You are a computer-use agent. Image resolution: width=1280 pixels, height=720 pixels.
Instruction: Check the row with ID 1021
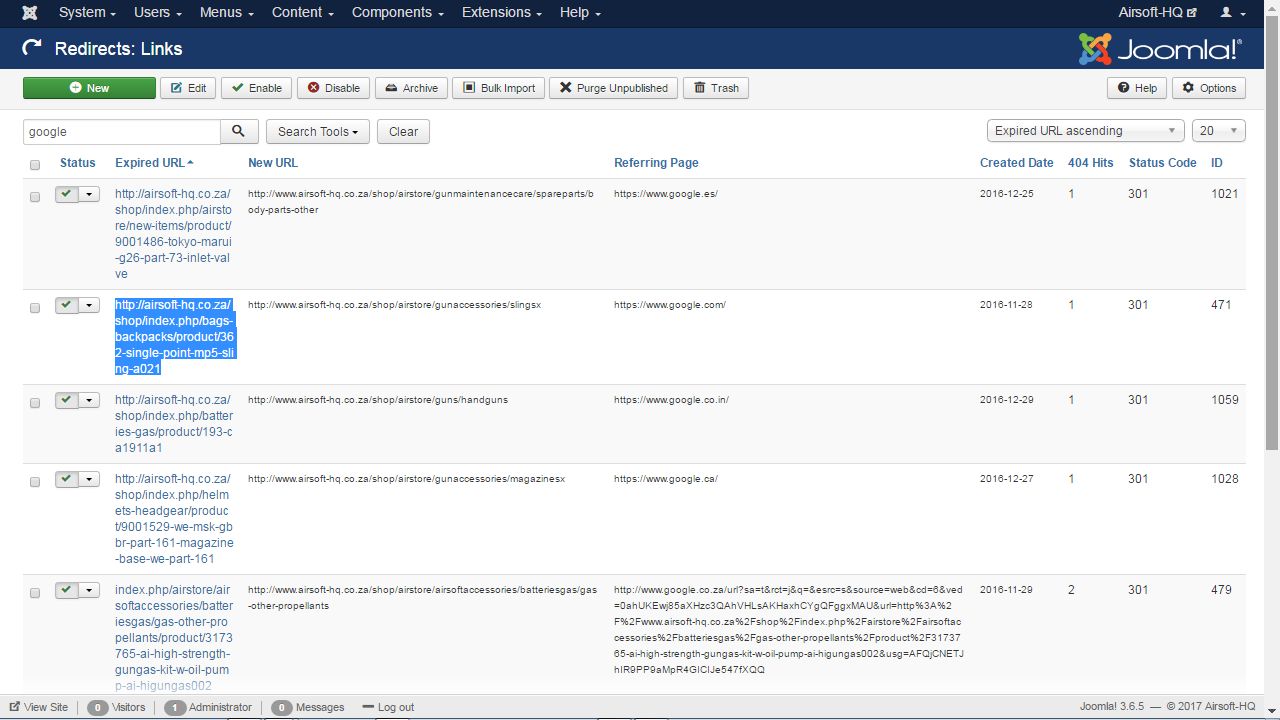click(x=35, y=197)
